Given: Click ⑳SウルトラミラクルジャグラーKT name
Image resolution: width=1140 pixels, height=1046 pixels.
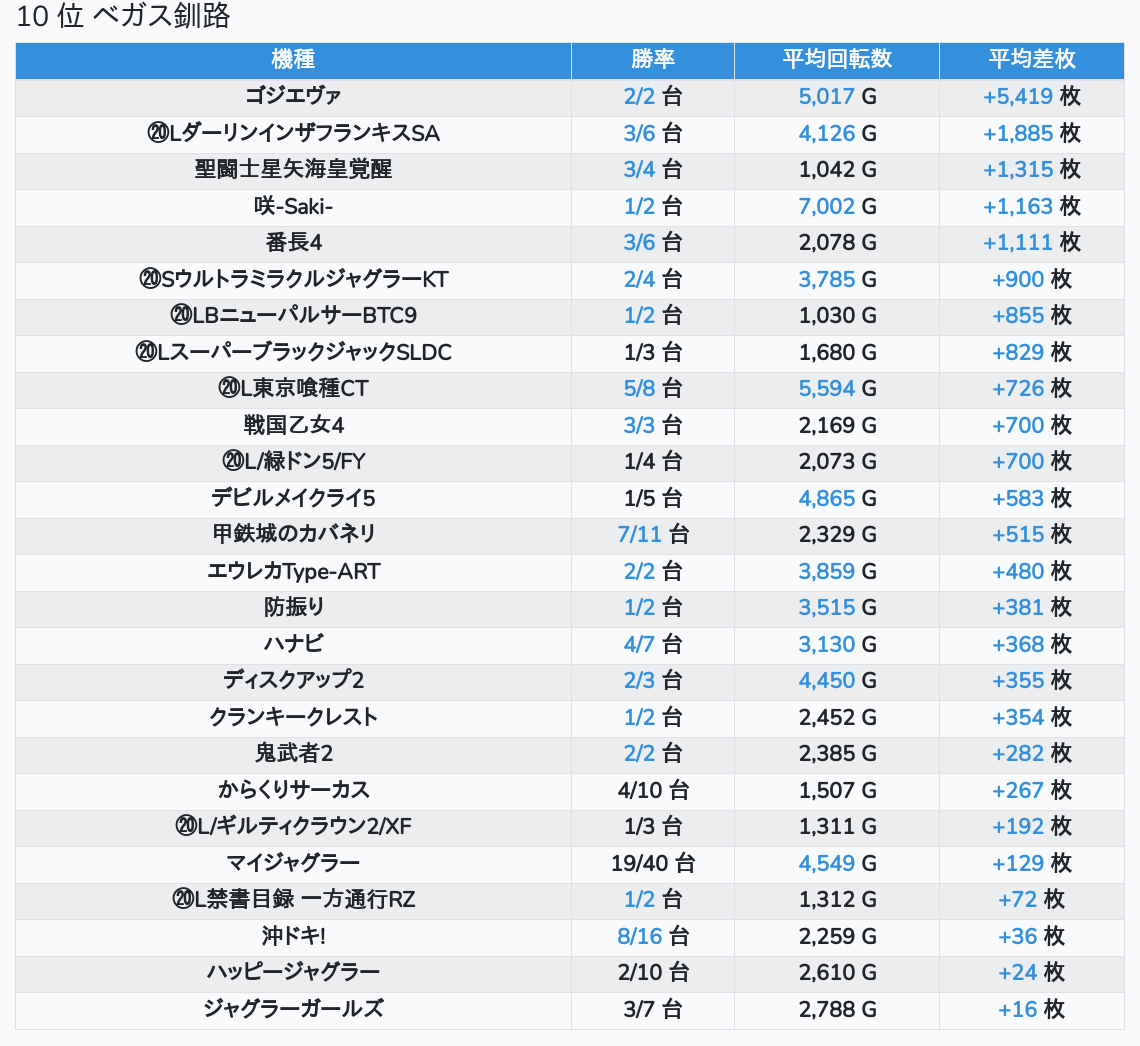Looking at the screenshot, I should 293,279.
